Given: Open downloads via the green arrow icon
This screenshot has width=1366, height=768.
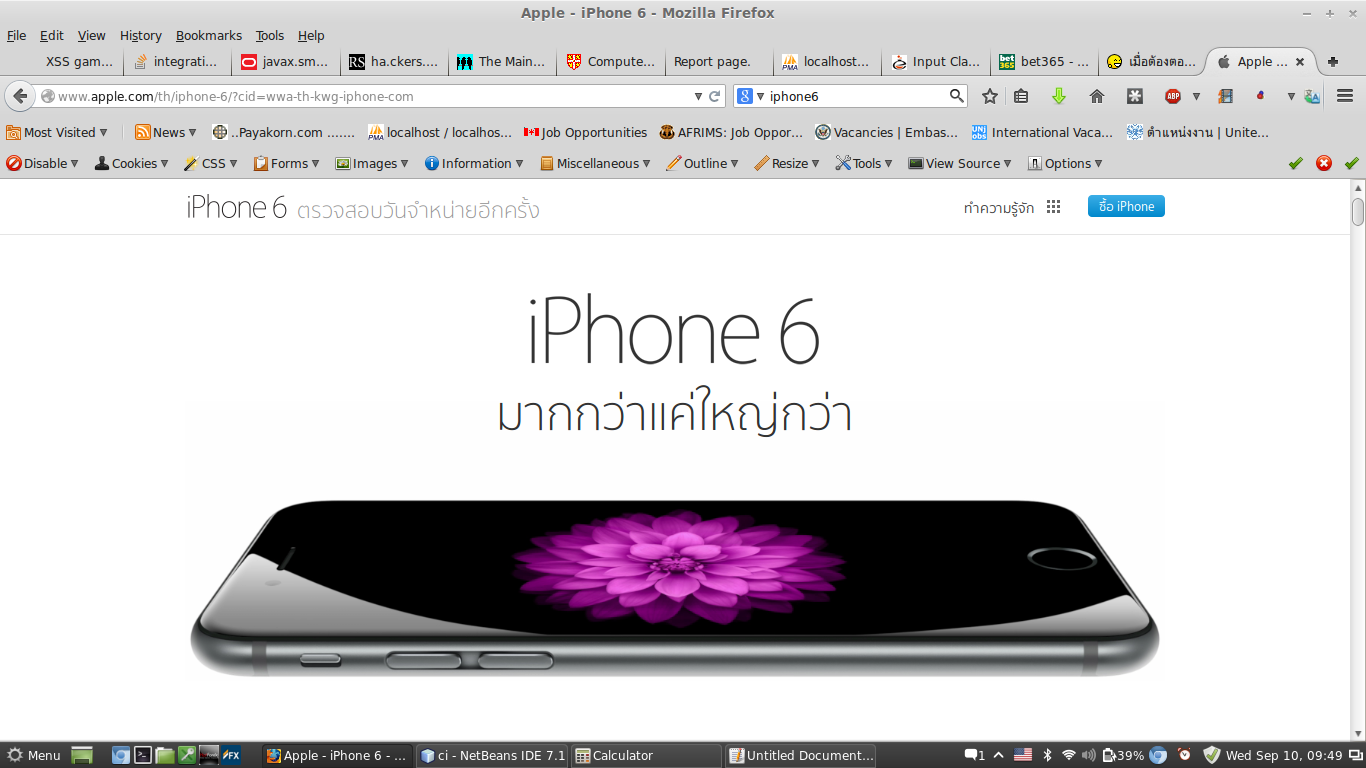Looking at the screenshot, I should click(1059, 96).
